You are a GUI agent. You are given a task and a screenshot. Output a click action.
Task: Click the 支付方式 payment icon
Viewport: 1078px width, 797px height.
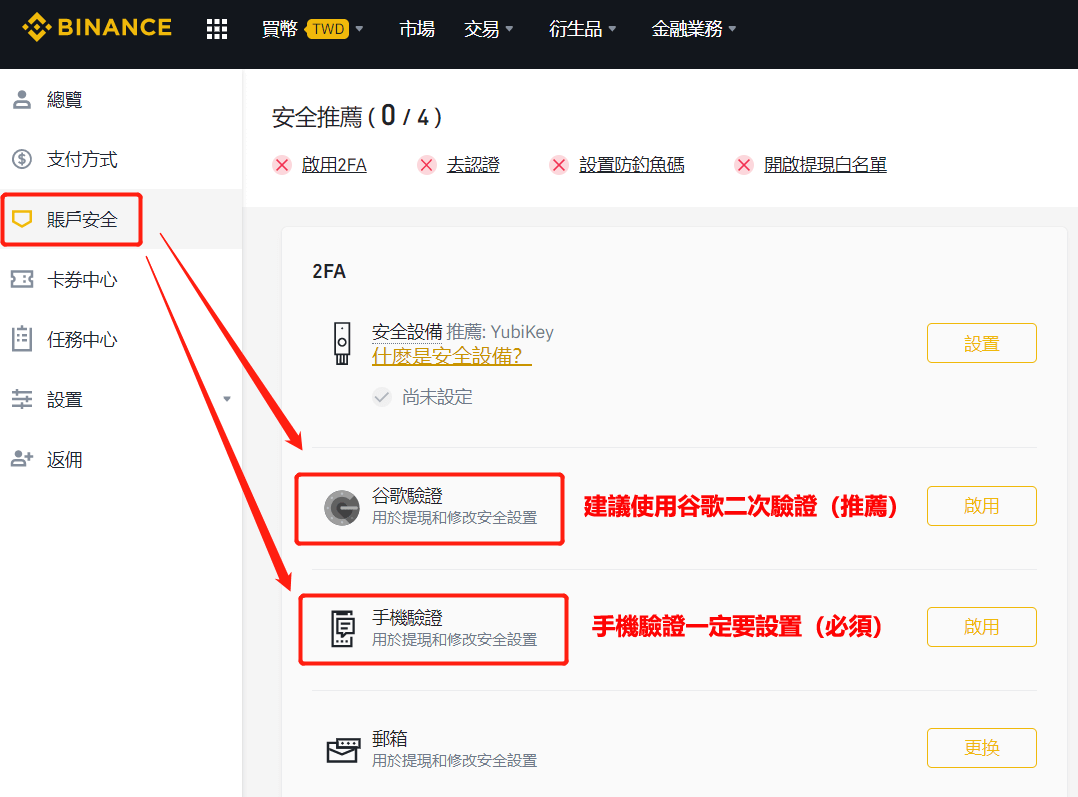(x=22, y=158)
